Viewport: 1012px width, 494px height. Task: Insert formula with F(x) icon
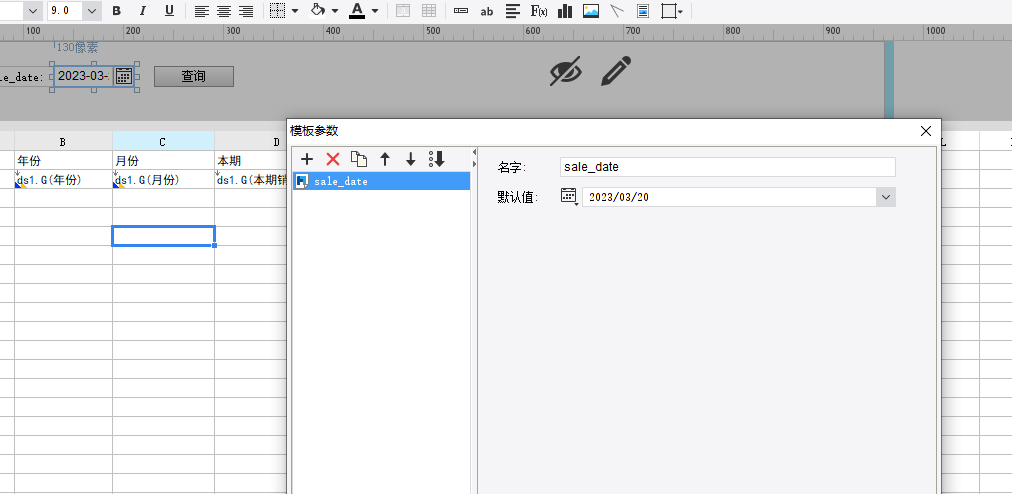pyautogui.click(x=539, y=11)
